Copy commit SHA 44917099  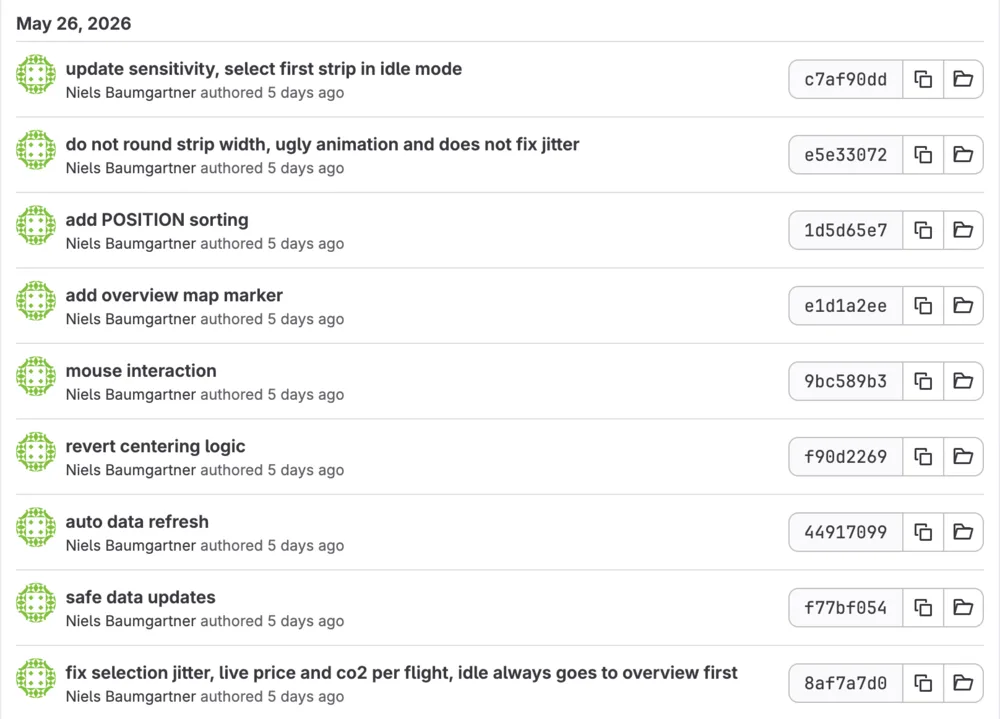point(923,532)
